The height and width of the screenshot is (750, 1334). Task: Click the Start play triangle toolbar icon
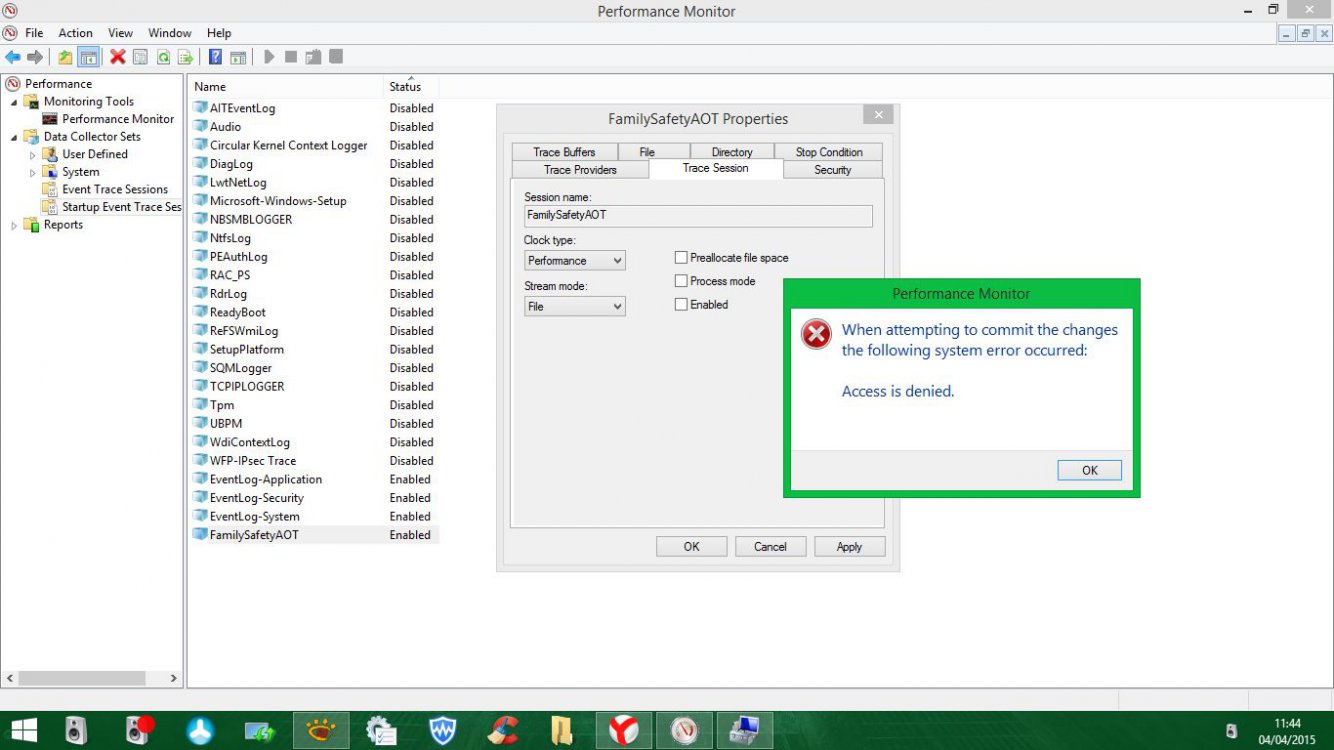pos(269,57)
